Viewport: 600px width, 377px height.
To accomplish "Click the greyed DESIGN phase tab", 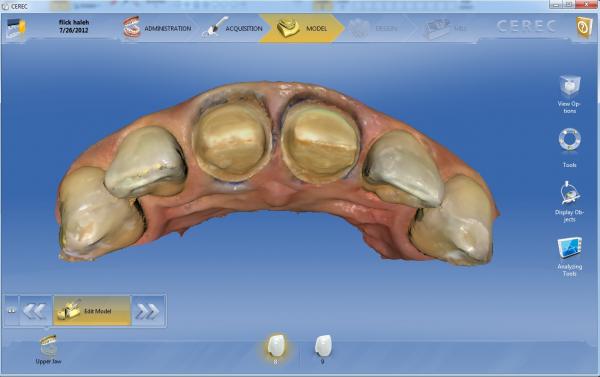I will click(374, 28).
